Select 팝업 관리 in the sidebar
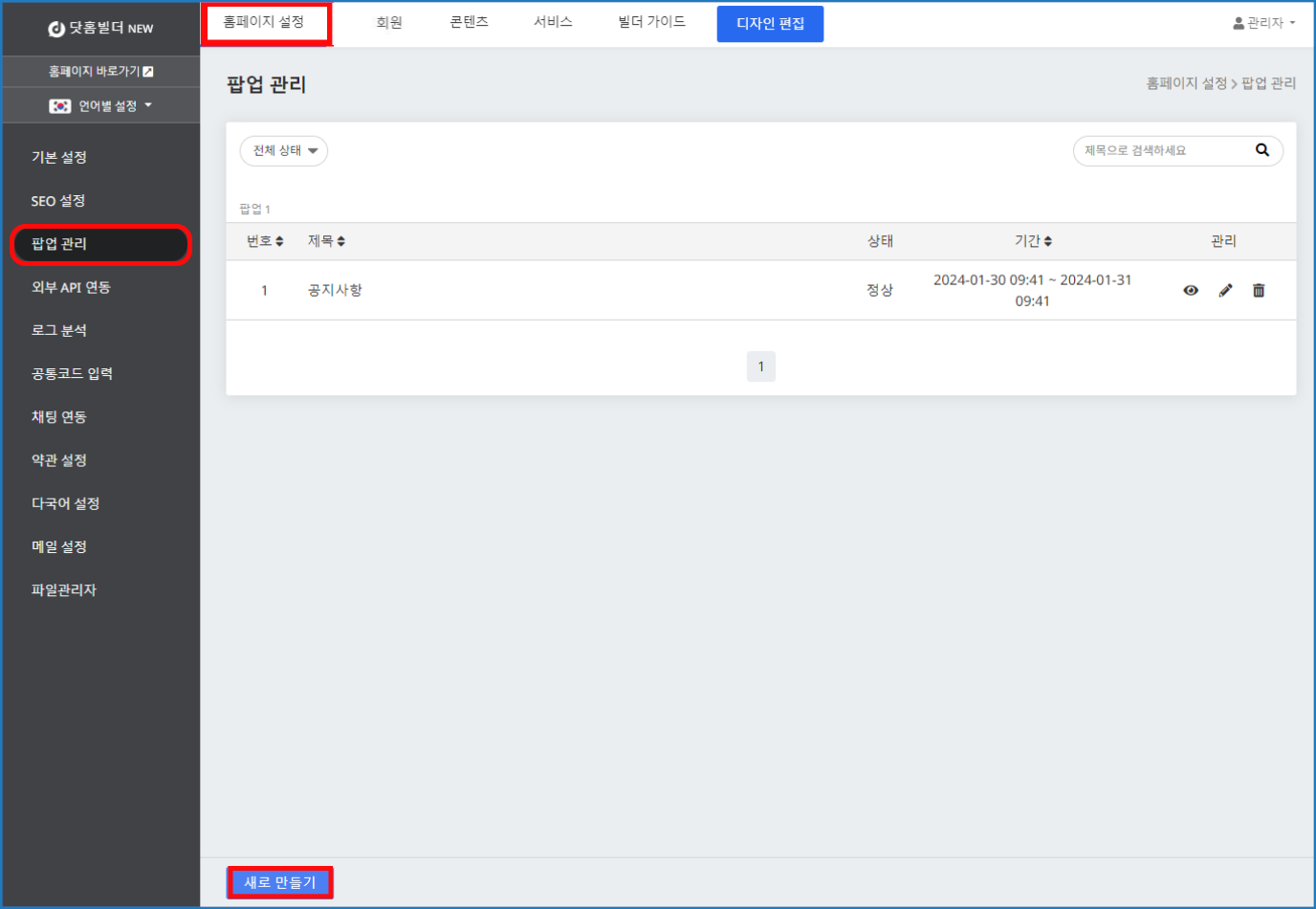Screen dimensions: 1316x909 [100, 244]
